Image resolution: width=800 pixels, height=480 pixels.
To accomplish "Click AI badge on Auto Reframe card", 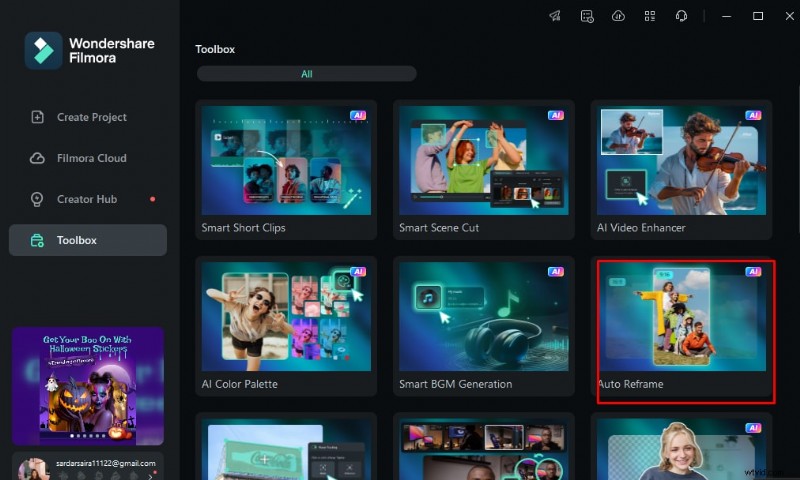I will 753,271.
